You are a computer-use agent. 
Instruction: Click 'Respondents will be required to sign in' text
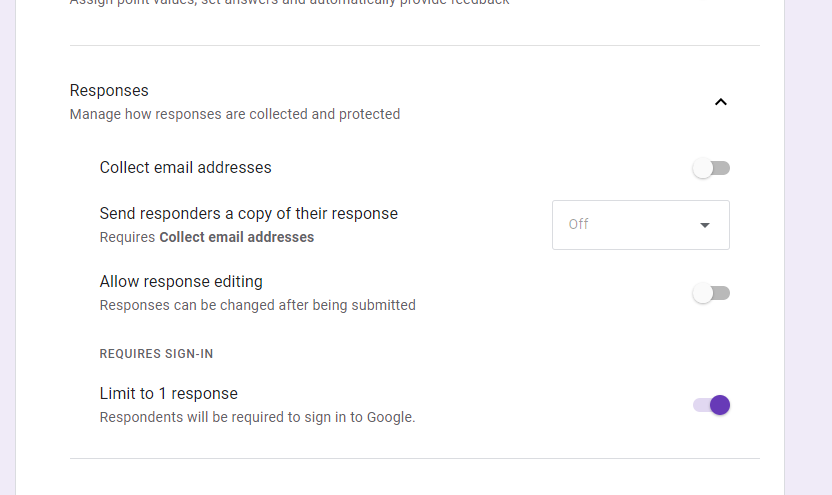(x=257, y=417)
